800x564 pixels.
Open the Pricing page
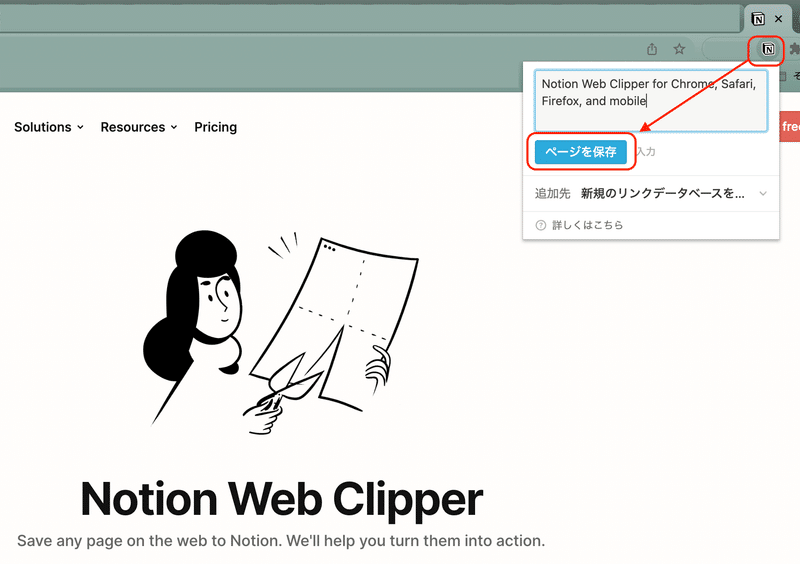tap(215, 127)
